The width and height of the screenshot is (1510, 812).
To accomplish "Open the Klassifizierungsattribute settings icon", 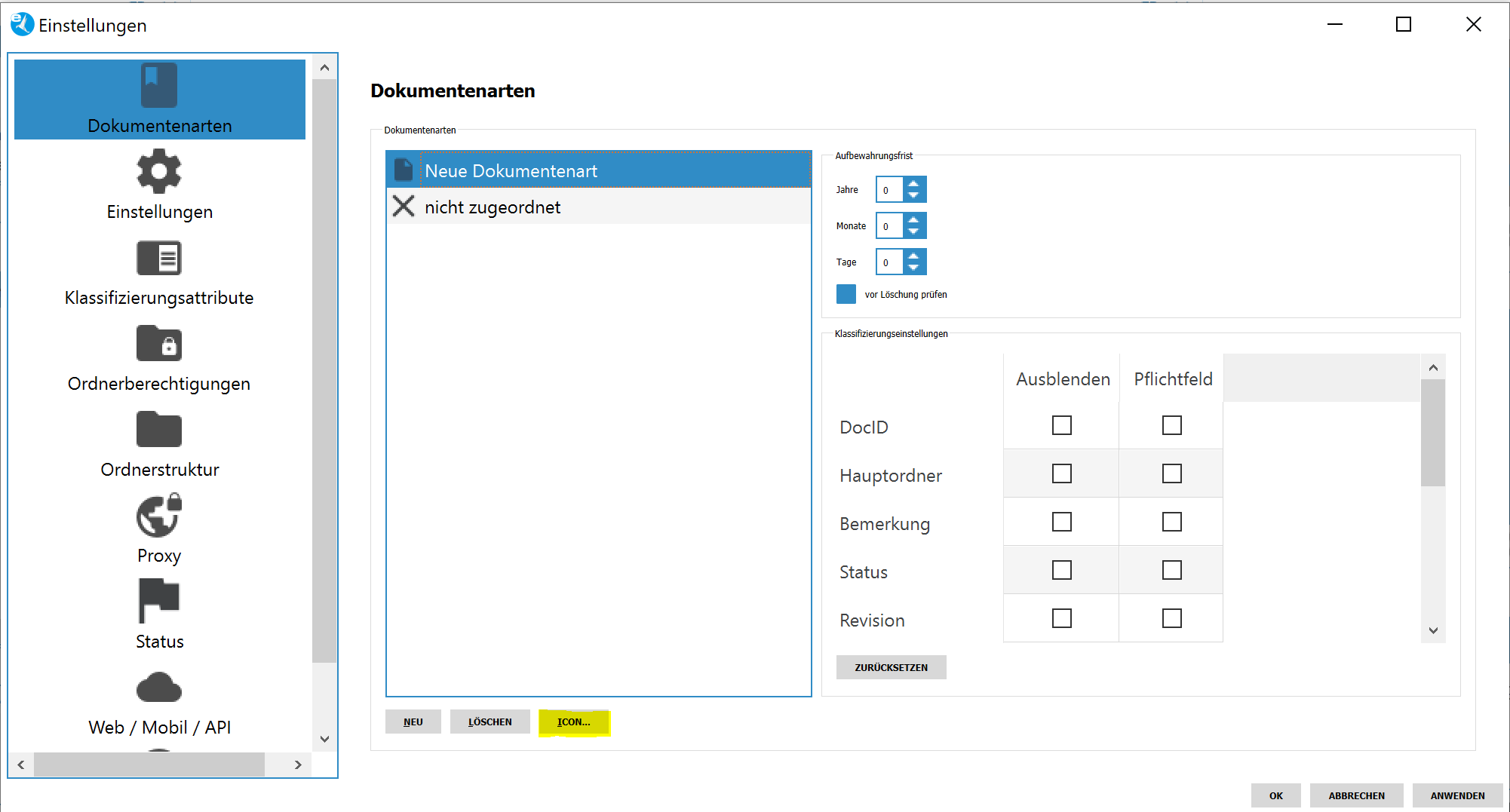I will pos(159,259).
